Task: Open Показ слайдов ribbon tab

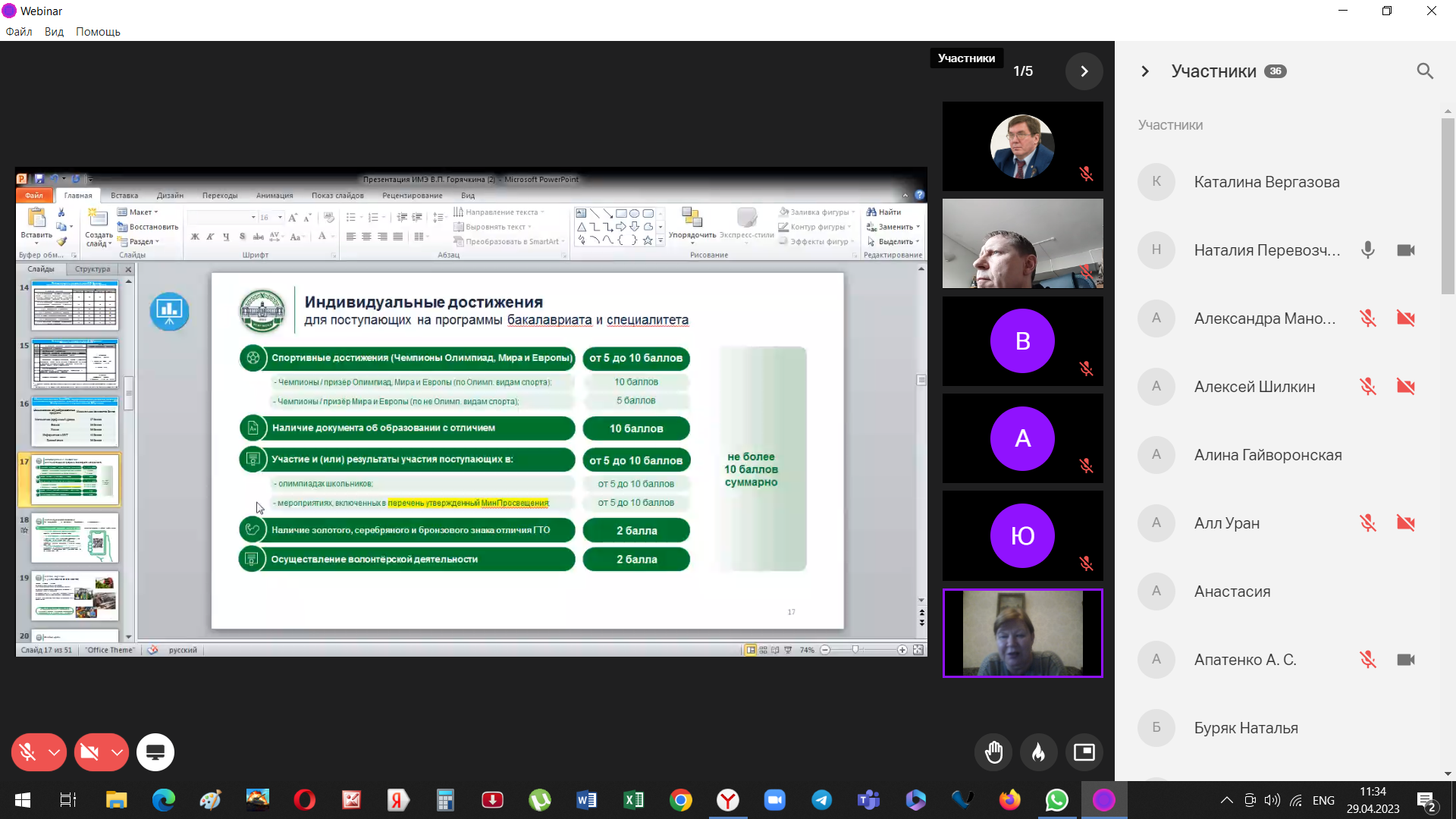Action: coord(337,196)
